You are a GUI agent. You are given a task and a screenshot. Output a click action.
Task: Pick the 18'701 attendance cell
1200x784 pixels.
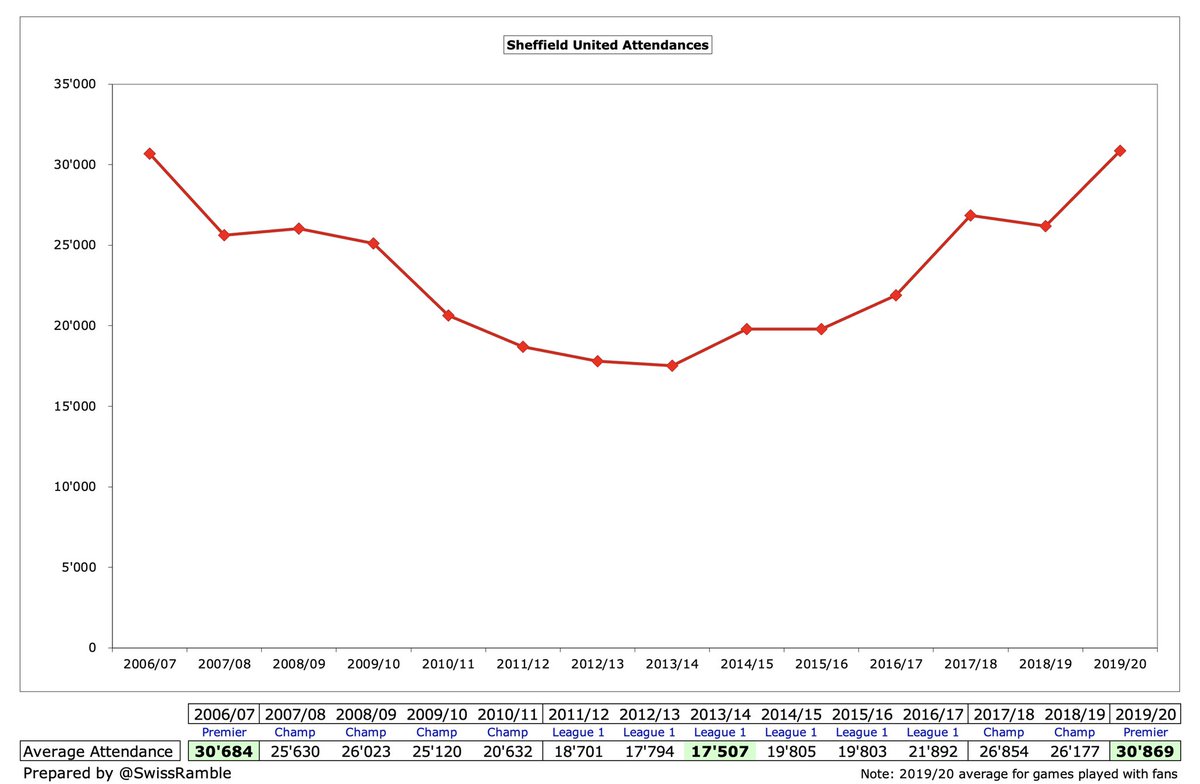point(580,751)
